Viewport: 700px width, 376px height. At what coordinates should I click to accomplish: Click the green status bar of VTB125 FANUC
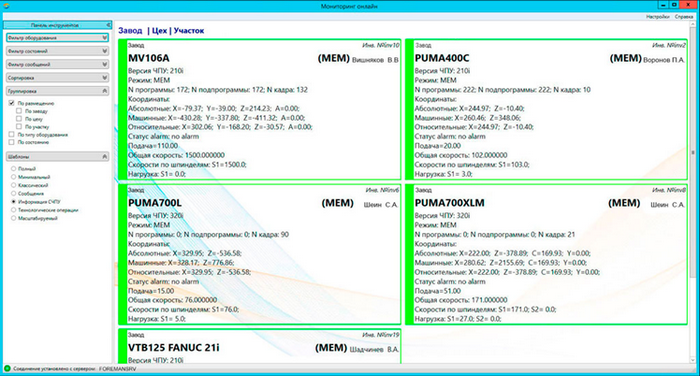(x=122, y=347)
